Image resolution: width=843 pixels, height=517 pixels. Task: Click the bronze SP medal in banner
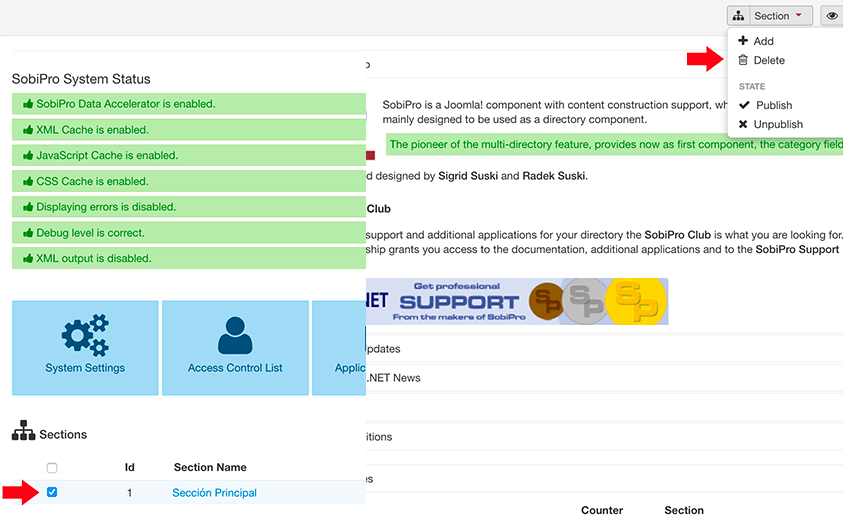[x=546, y=301]
